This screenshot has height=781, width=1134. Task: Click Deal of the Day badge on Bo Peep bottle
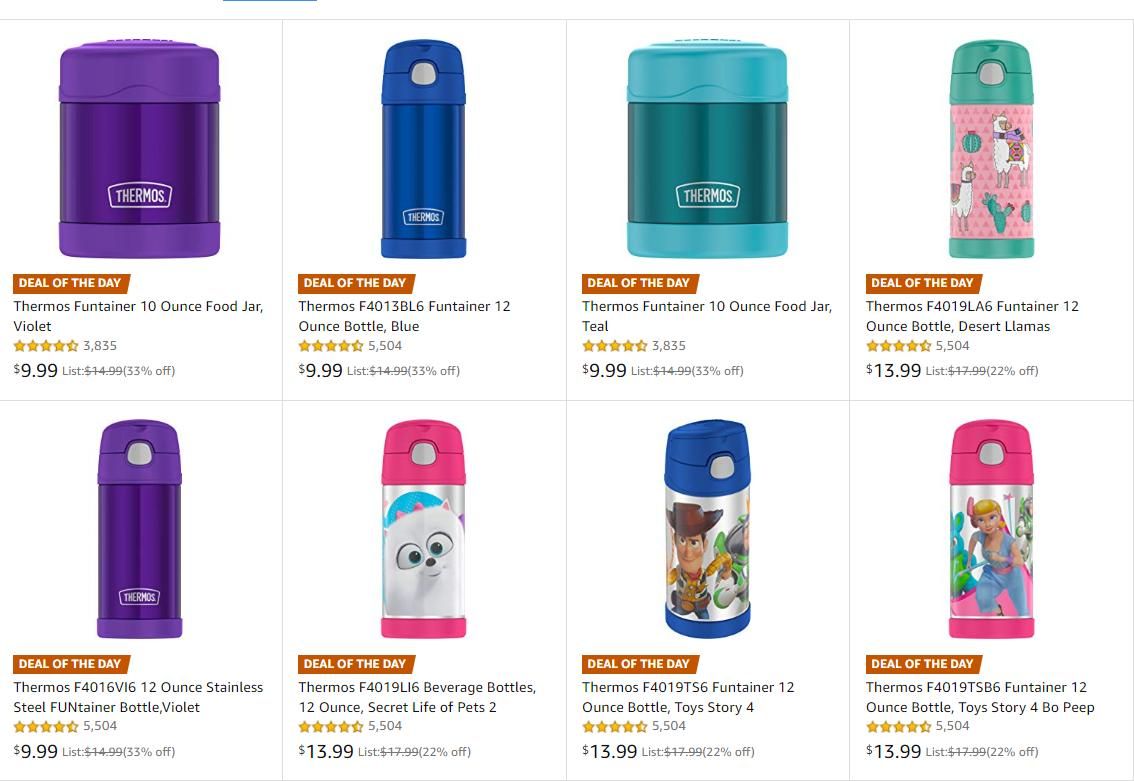[x=922, y=663]
